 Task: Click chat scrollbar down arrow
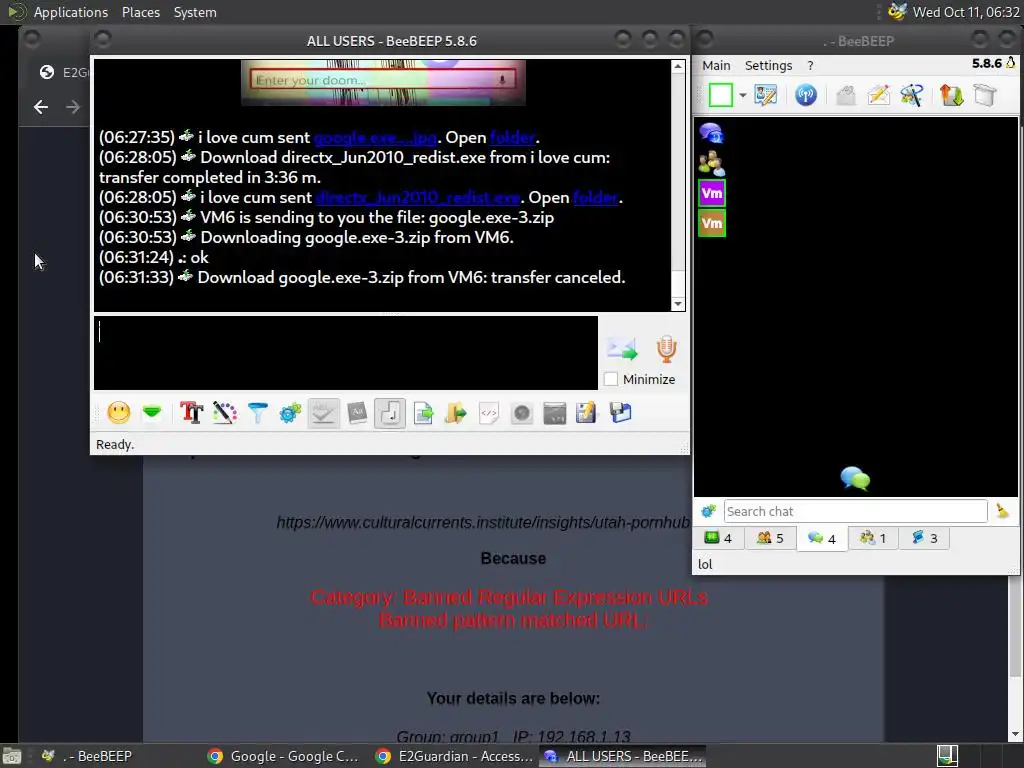pos(678,304)
